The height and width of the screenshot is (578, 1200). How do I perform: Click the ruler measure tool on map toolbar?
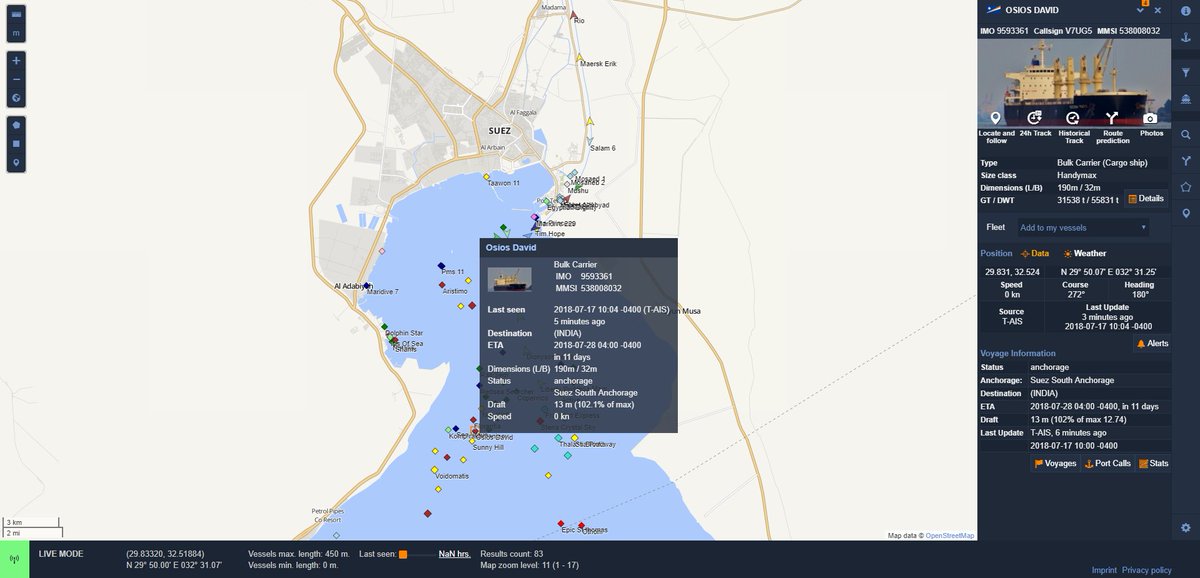(x=16, y=14)
